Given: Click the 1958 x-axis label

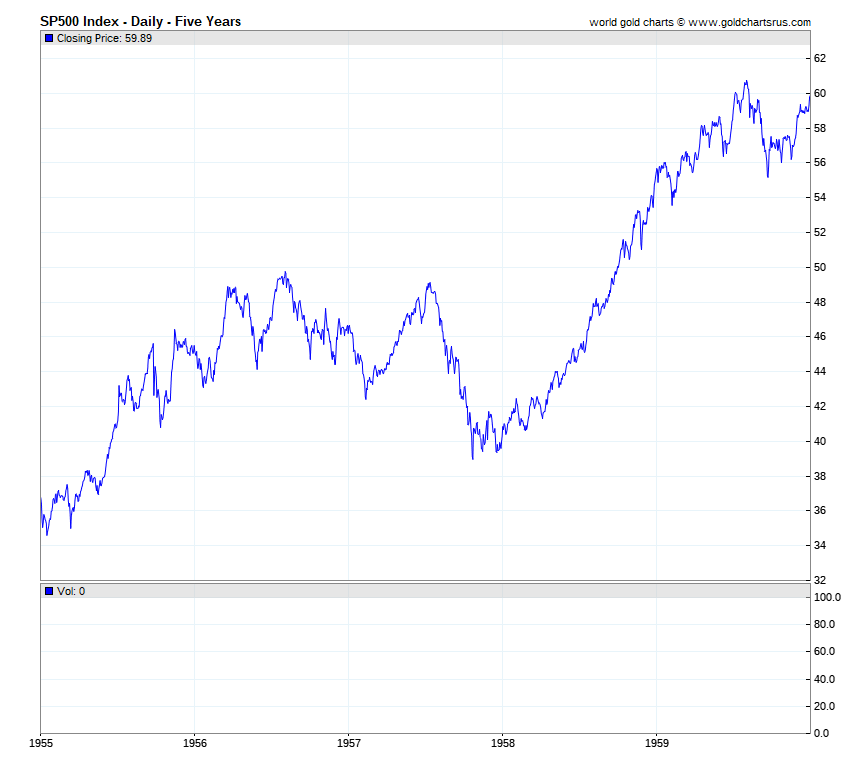Looking at the screenshot, I should 503,743.
